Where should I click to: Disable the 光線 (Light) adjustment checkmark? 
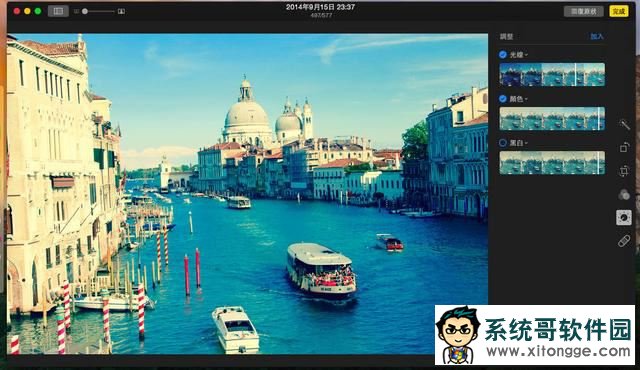point(503,54)
